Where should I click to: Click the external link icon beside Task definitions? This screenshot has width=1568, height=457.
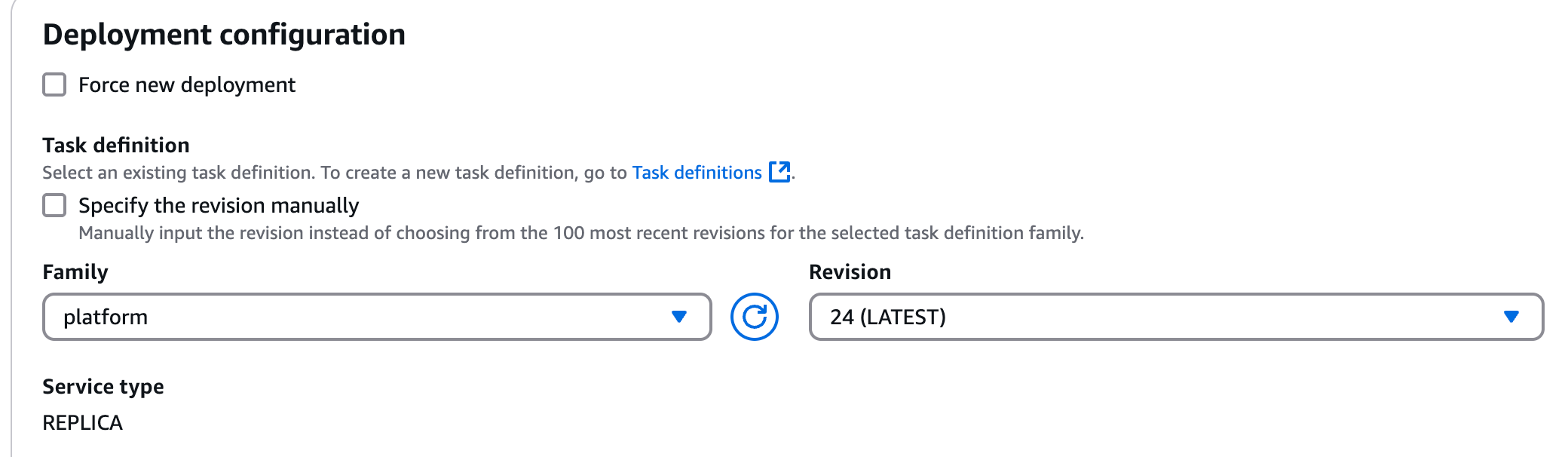[779, 173]
